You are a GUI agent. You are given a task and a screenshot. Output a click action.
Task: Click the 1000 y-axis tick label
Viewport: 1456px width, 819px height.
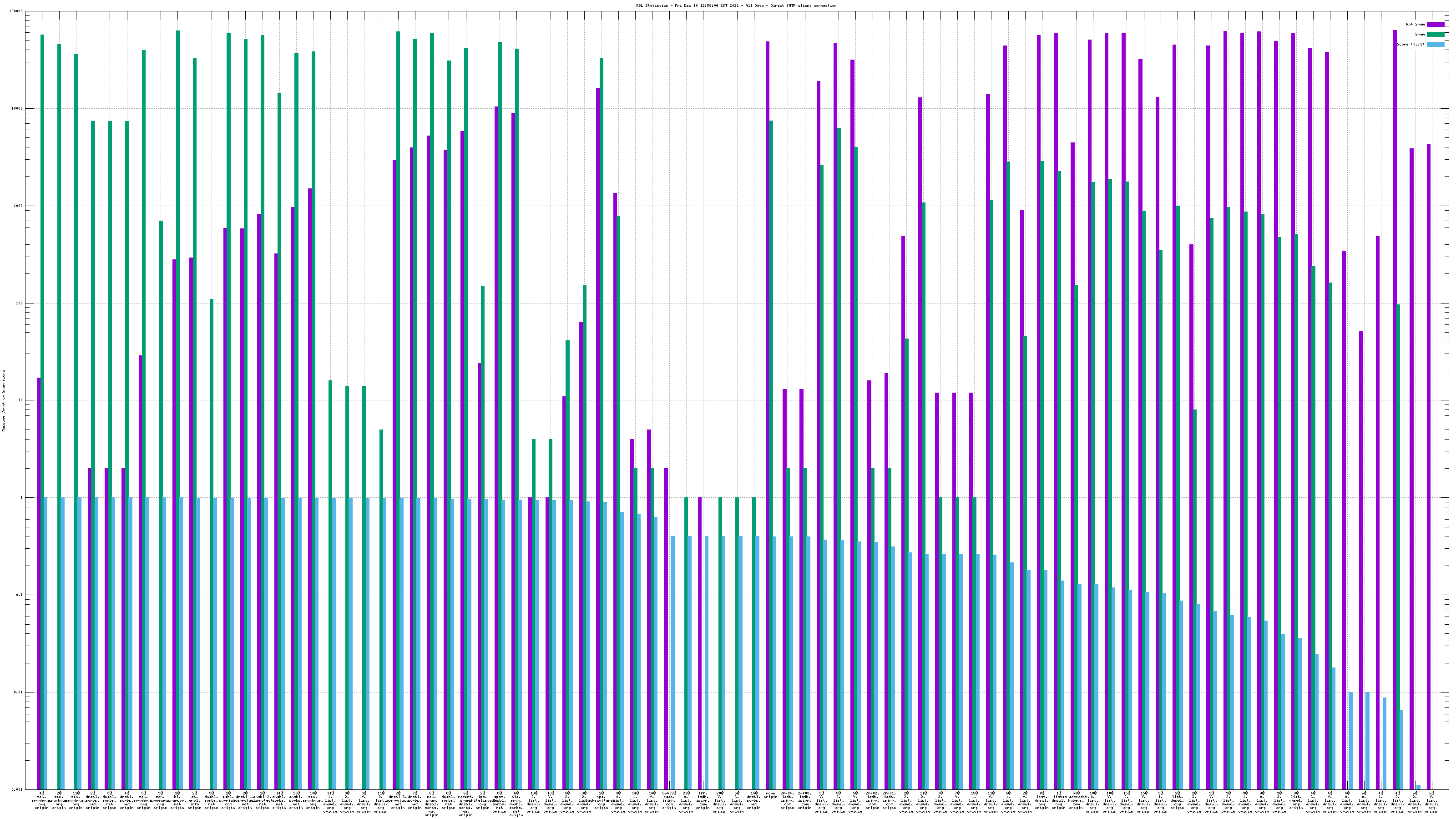[x=19, y=206]
